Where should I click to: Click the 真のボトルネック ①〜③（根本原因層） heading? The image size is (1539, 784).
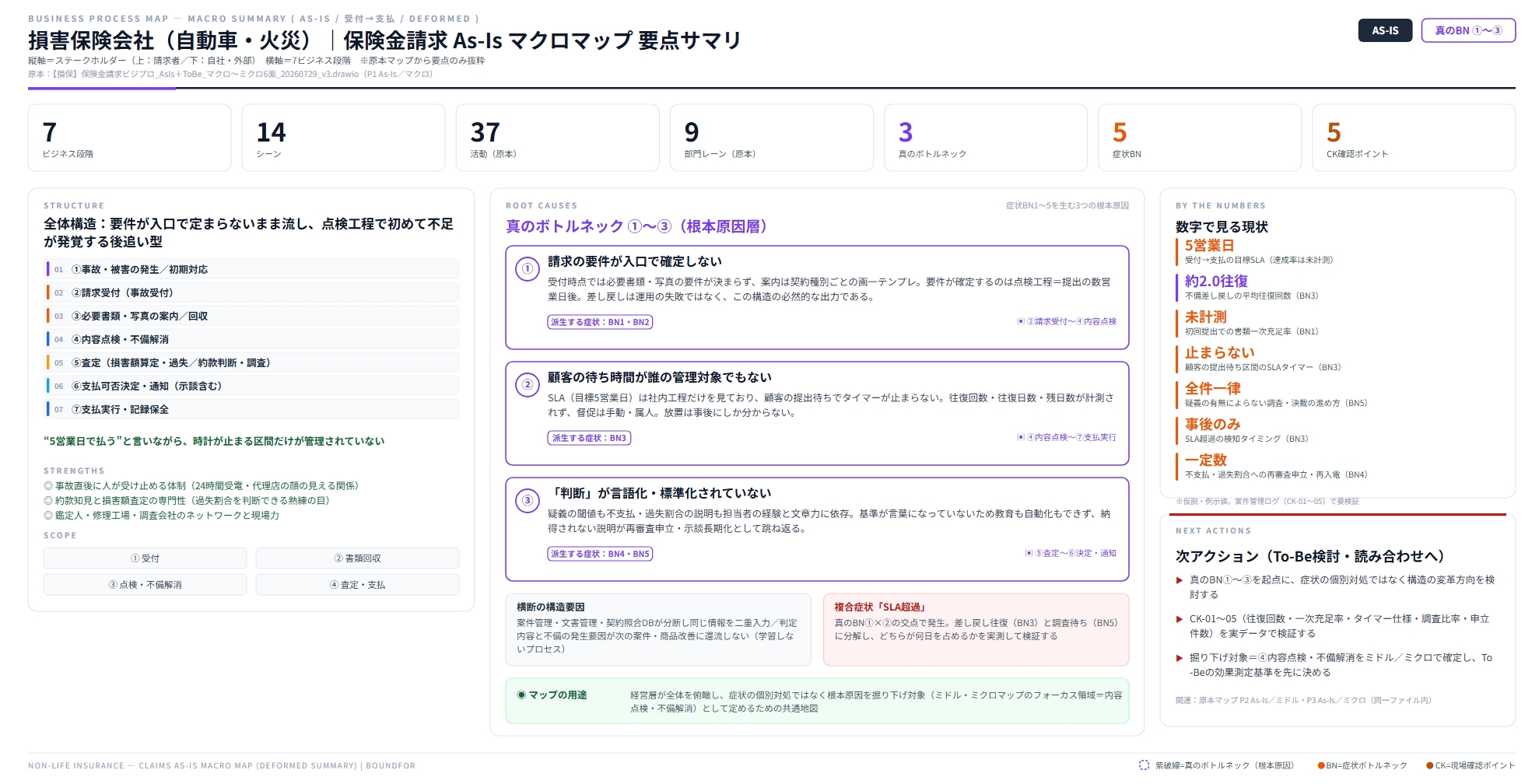[639, 226]
